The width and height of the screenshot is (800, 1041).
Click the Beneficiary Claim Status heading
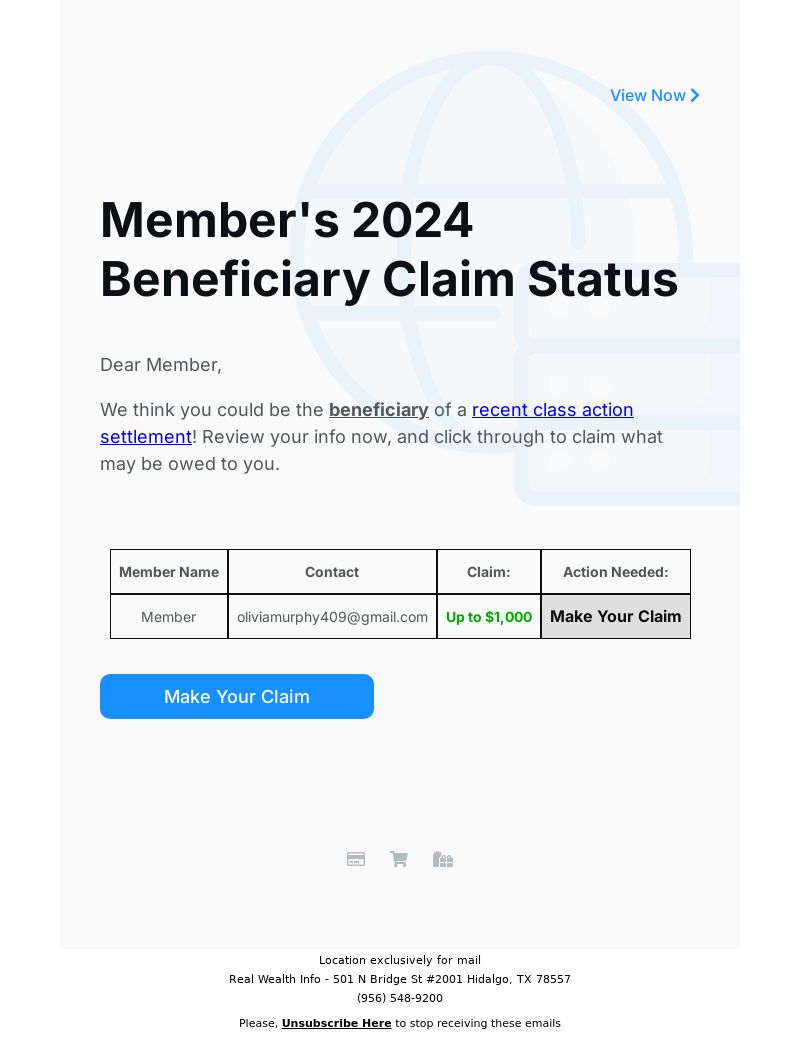[x=389, y=280]
